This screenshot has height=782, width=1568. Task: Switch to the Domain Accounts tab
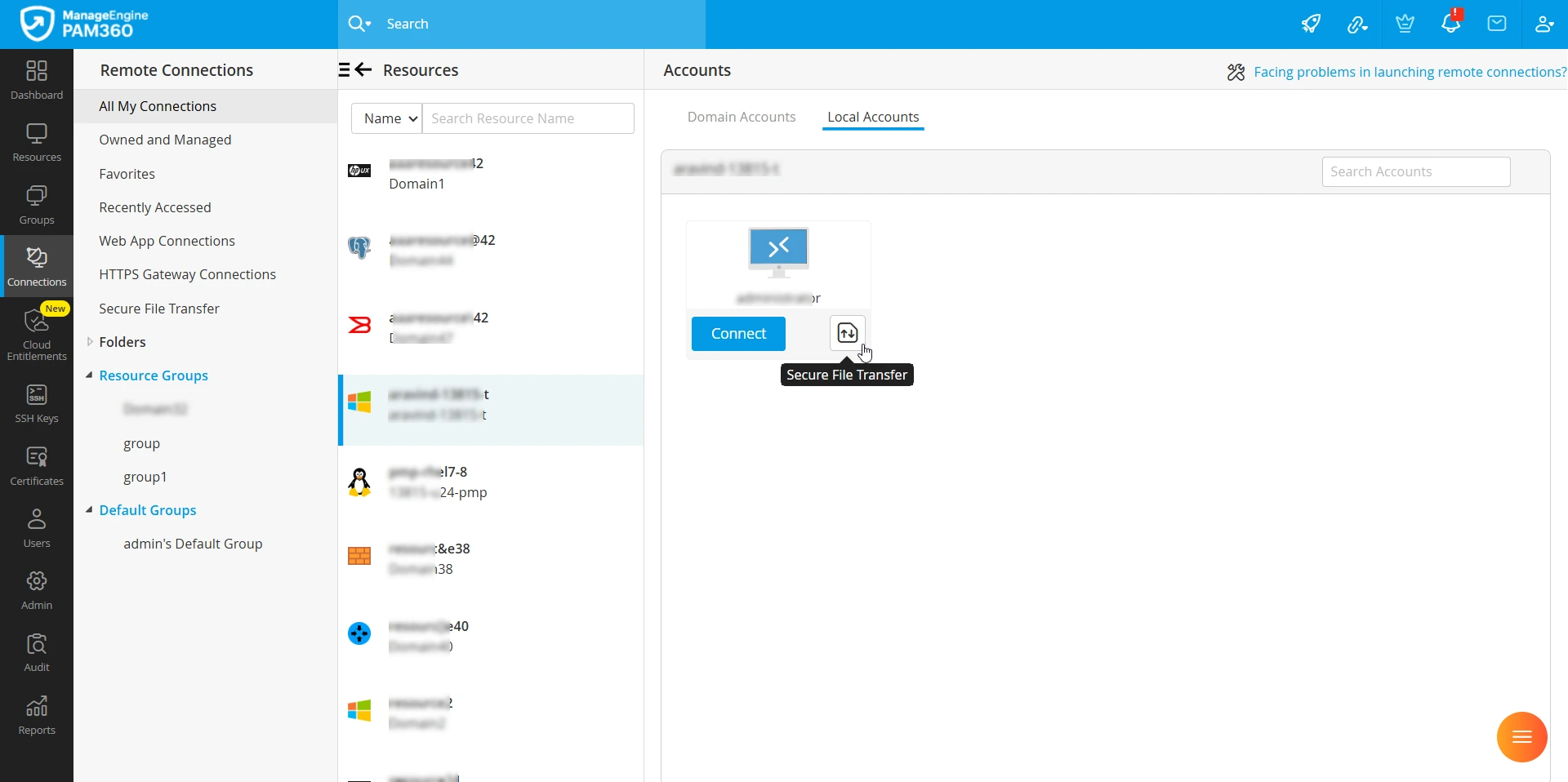[742, 117]
